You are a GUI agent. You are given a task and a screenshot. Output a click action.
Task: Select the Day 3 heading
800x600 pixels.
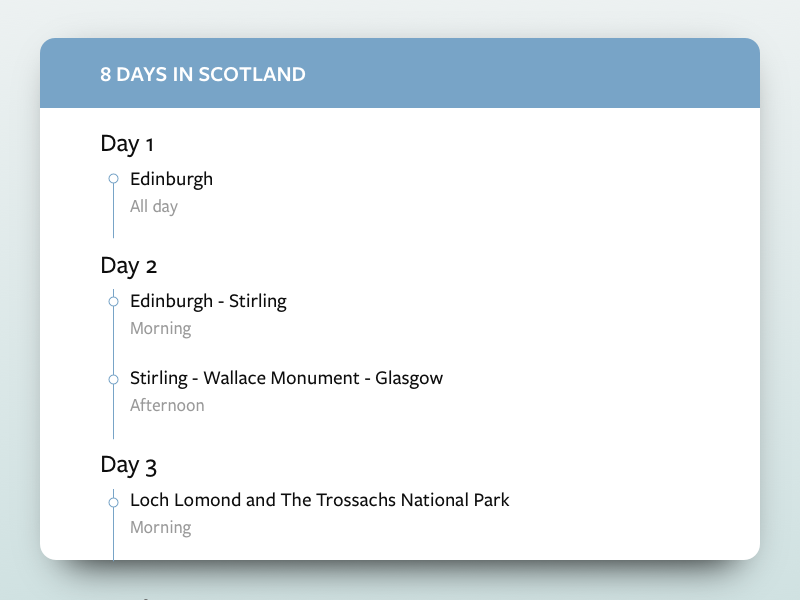[129, 465]
